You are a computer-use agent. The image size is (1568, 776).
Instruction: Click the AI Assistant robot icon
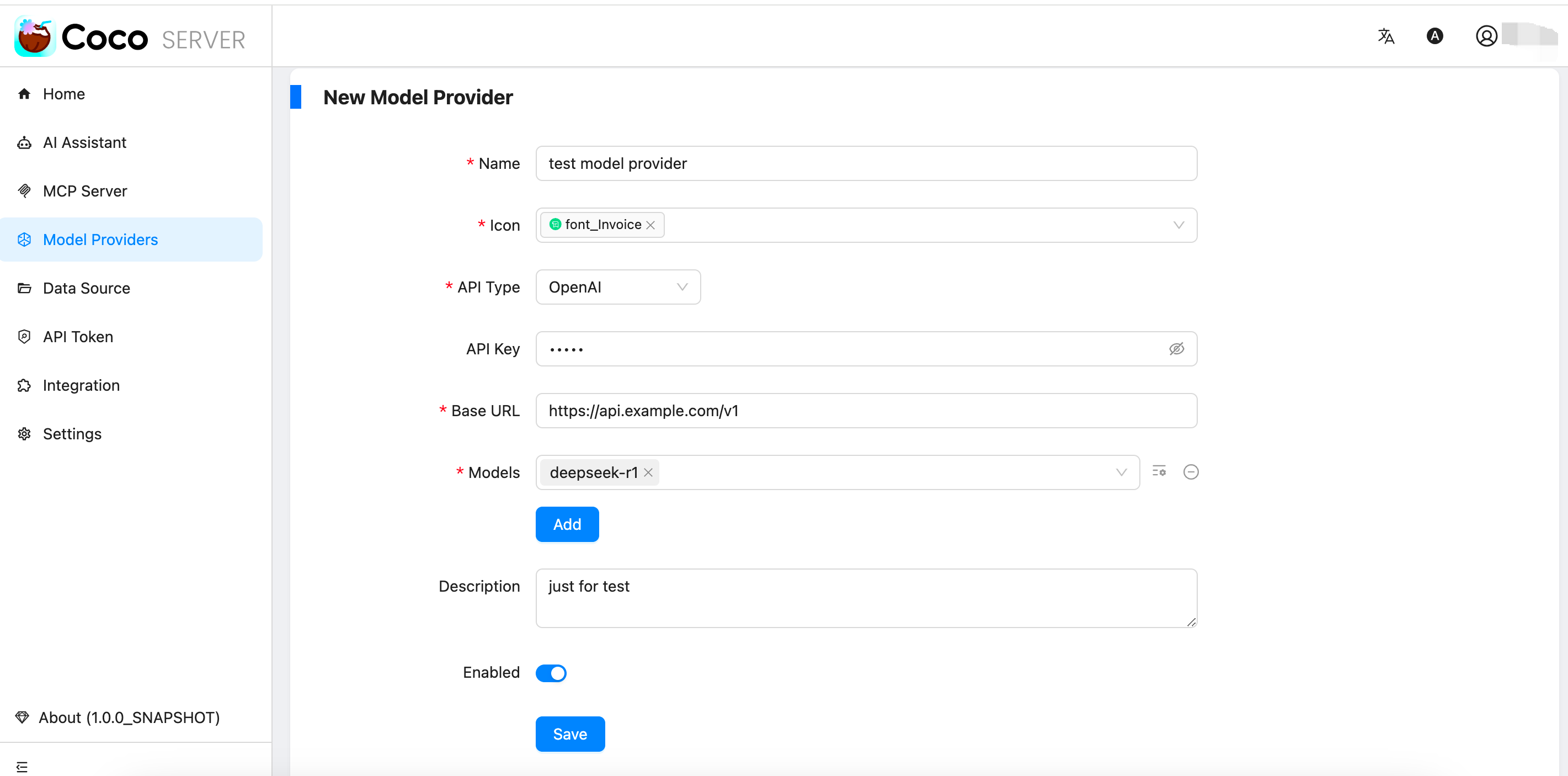pos(24,142)
